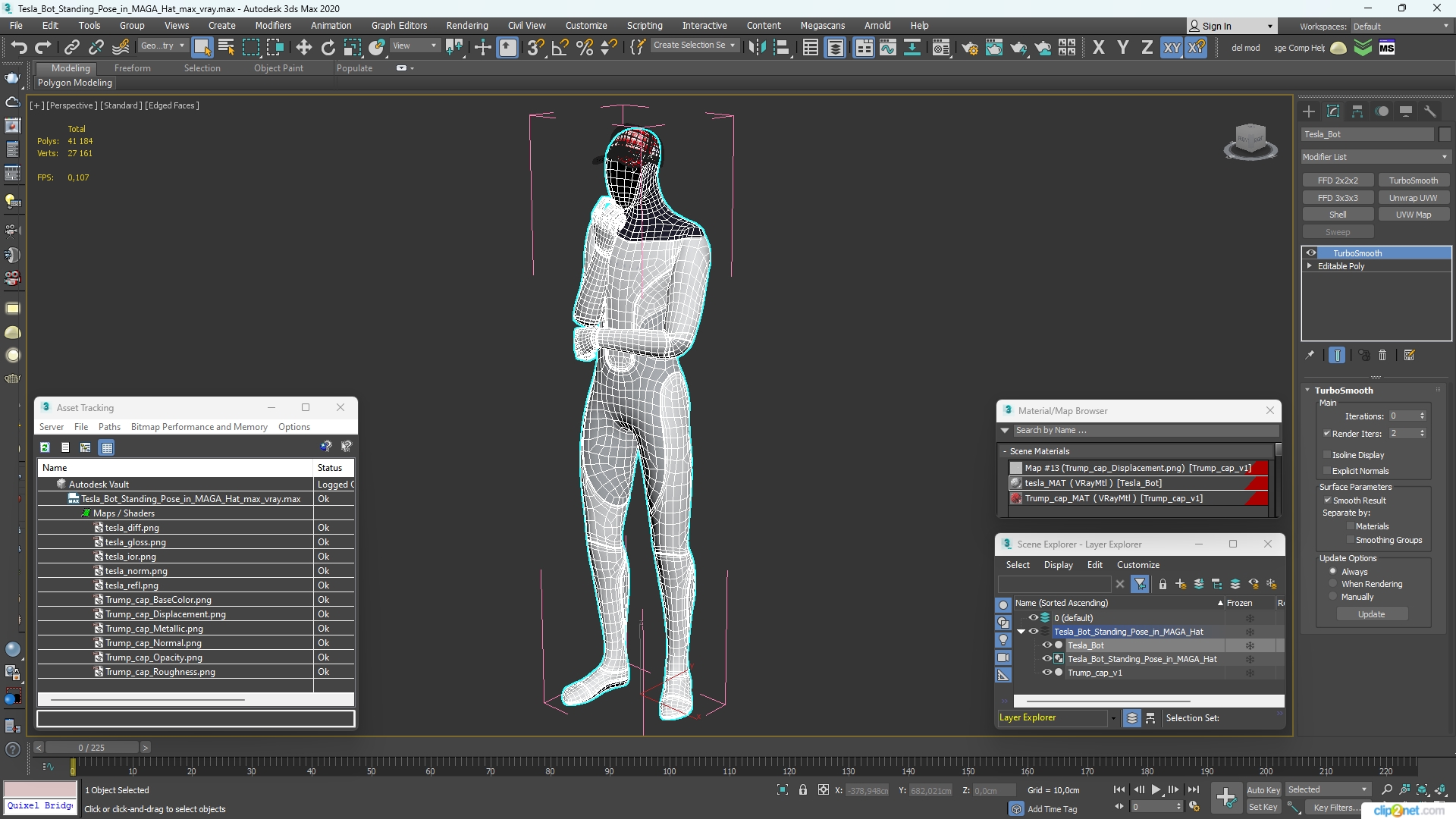Toggle the Smooth Result checkbox
This screenshot has width=1456, height=819.
point(1328,500)
